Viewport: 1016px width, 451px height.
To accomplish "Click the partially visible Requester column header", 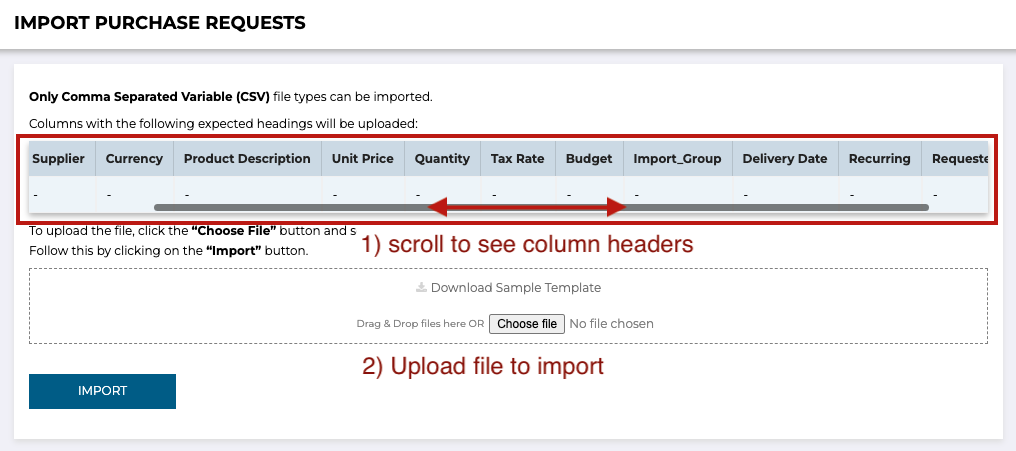I will [955, 159].
